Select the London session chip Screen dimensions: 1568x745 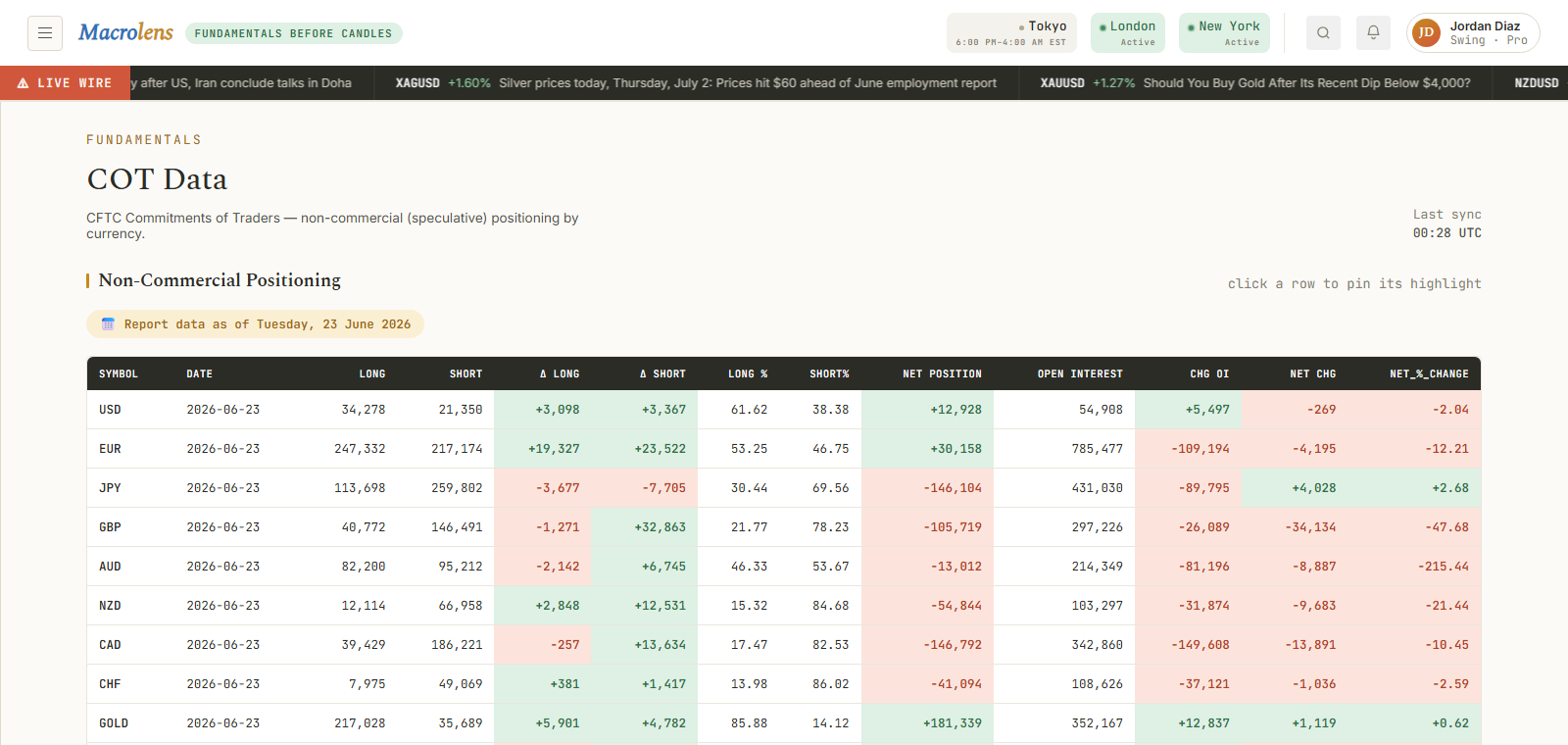1127,32
